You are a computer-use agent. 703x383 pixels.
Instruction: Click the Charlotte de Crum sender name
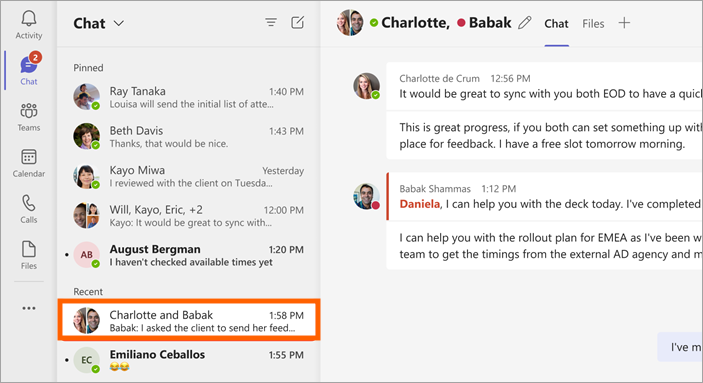439,78
